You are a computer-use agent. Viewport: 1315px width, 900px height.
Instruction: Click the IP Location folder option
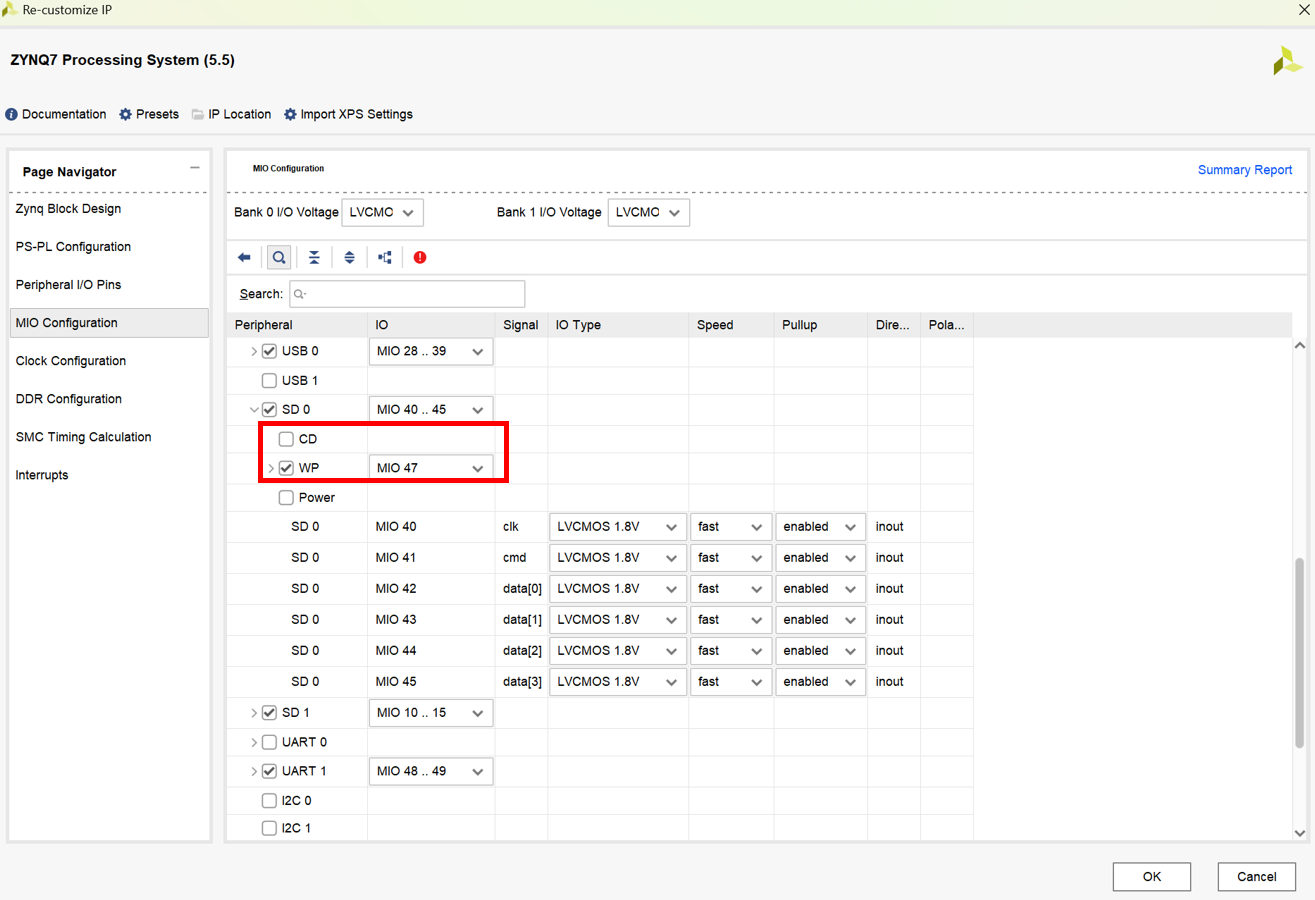pyautogui.click(x=231, y=114)
